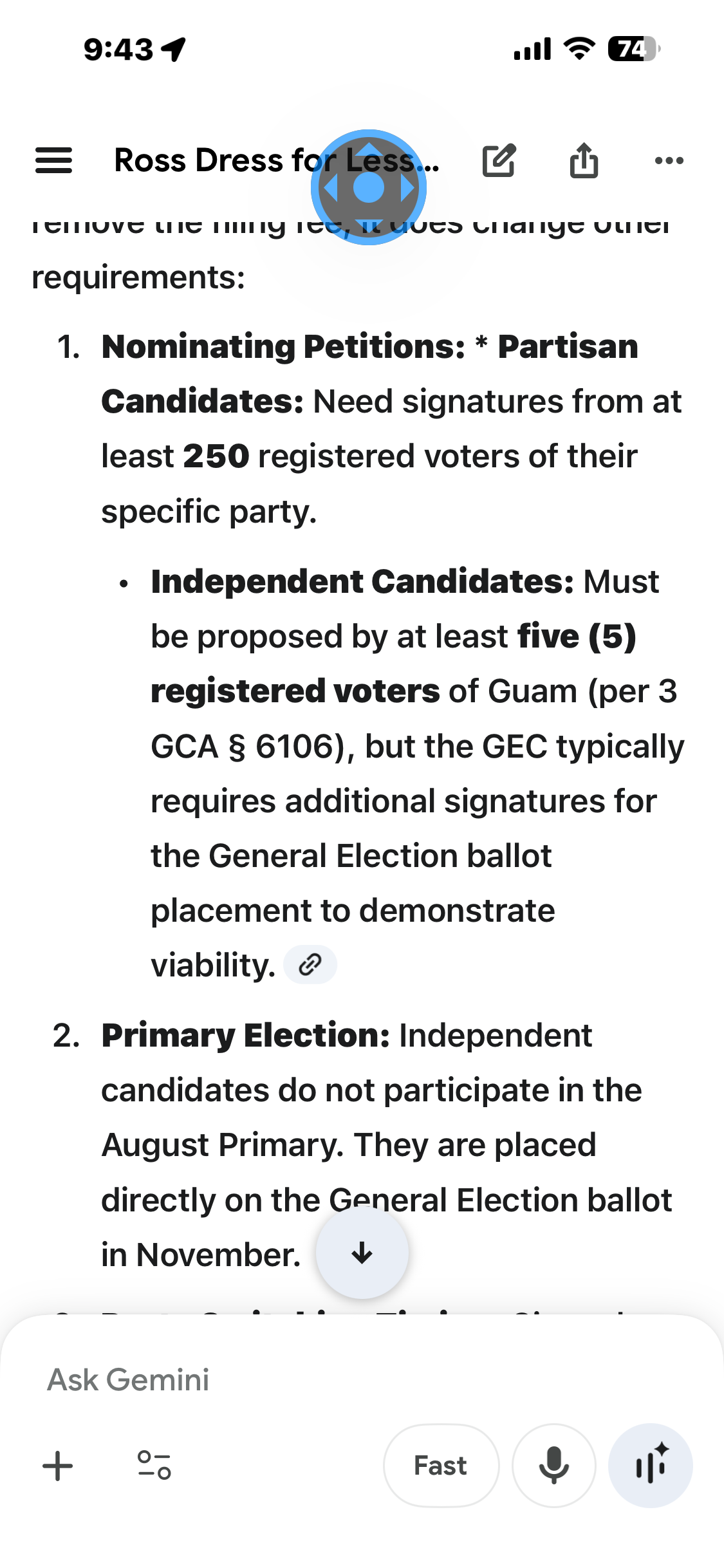
Task: Tap the Wi-Fi status icon
Action: (579, 49)
